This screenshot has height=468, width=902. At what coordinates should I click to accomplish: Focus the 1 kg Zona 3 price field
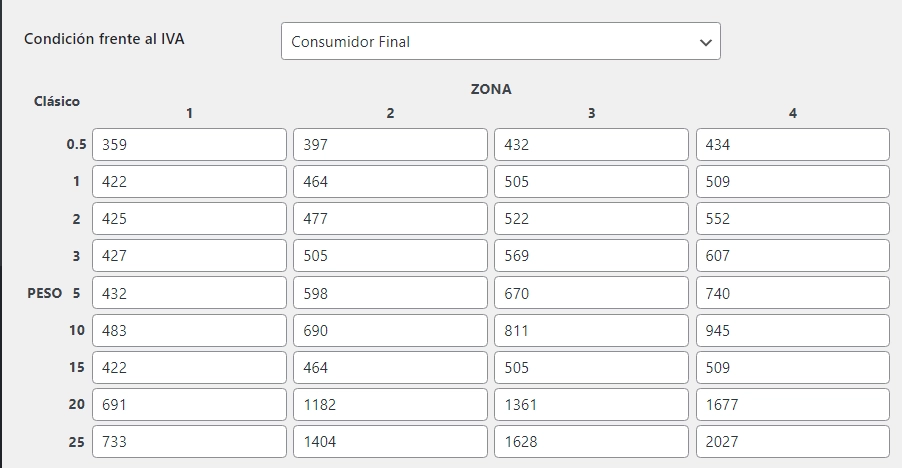point(591,182)
